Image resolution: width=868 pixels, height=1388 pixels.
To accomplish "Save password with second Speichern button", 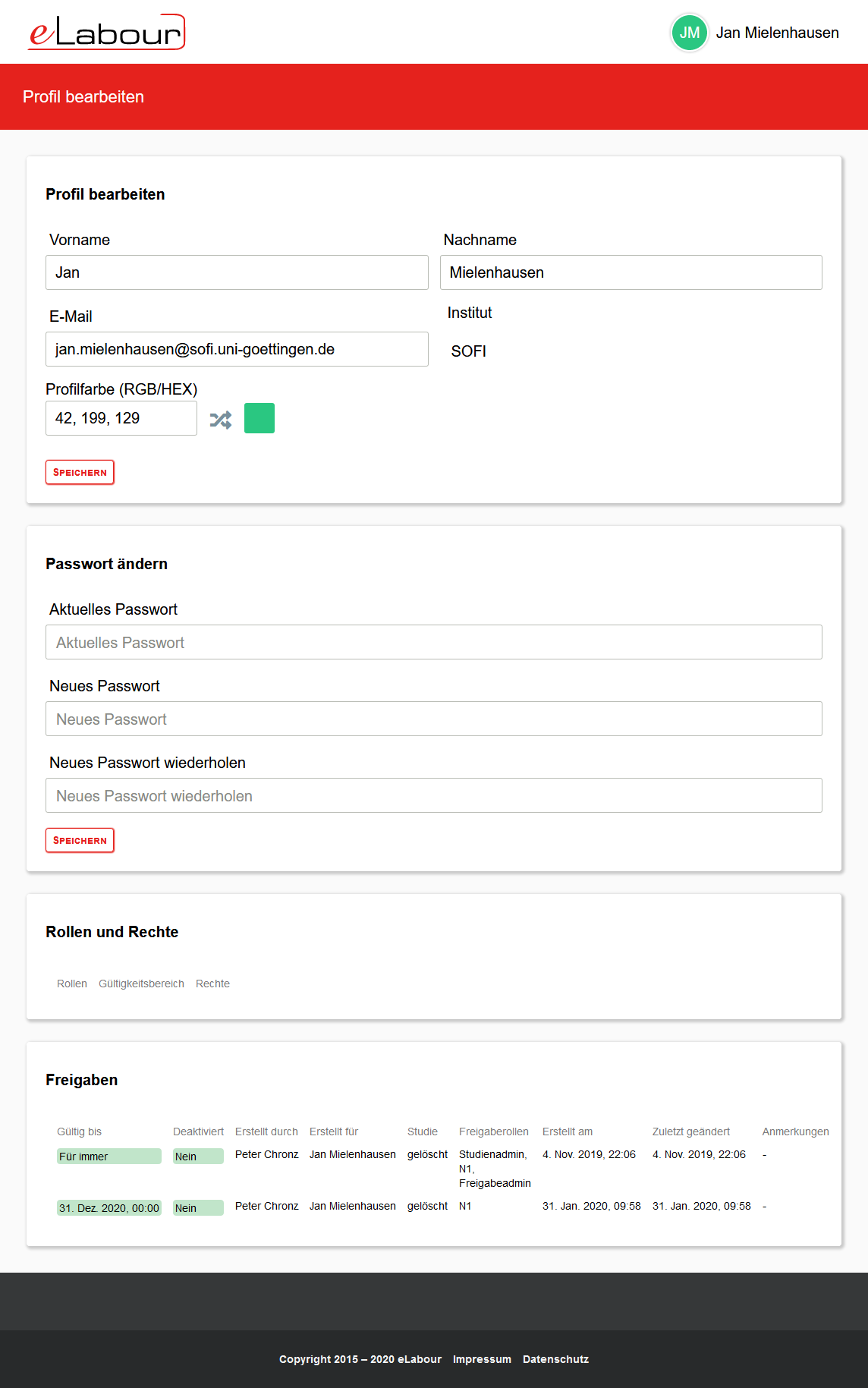I will pyautogui.click(x=80, y=840).
